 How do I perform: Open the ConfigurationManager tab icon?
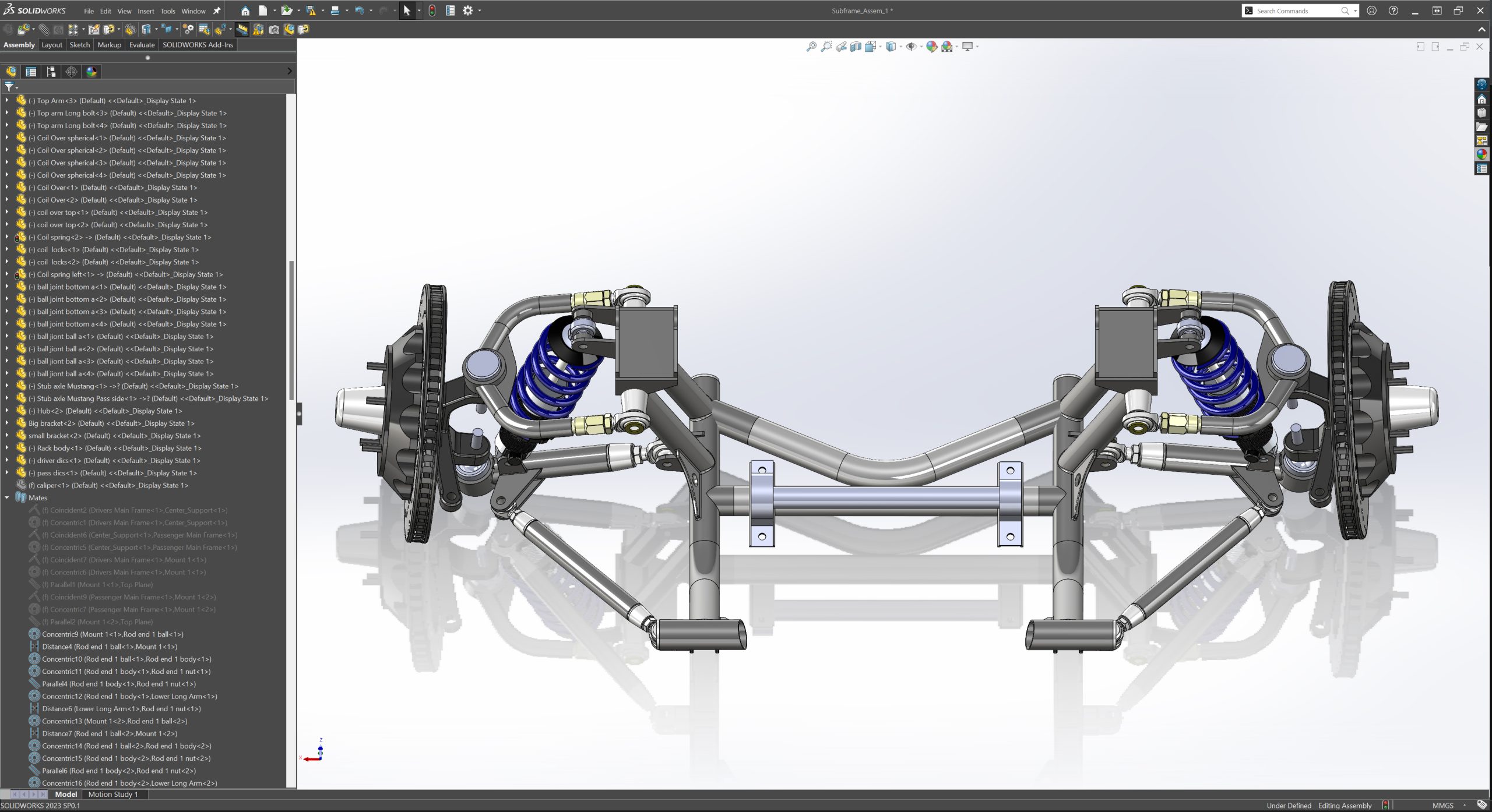[x=51, y=72]
